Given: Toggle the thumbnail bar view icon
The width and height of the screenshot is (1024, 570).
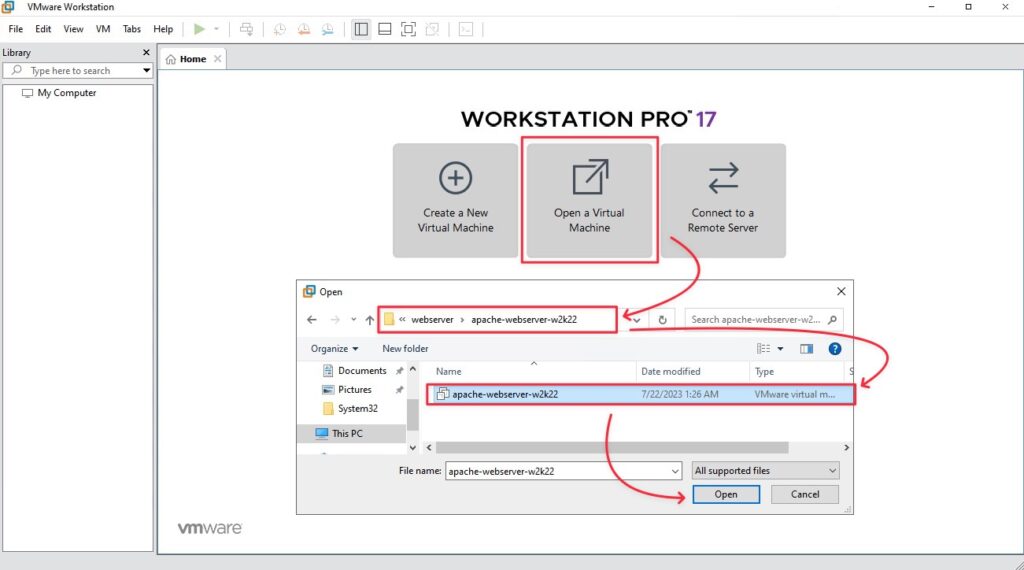Looking at the screenshot, I should pos(385,29).
